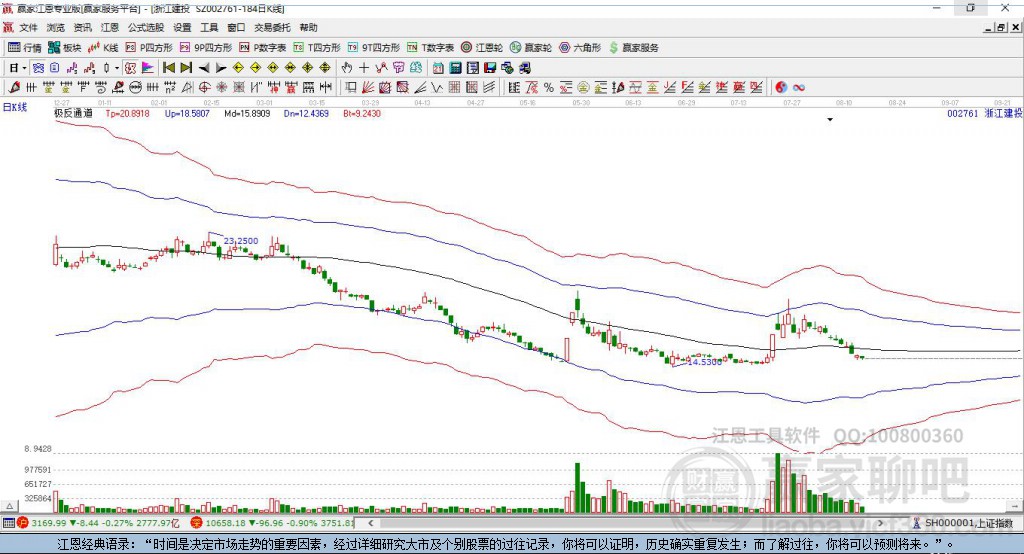Move chart right with black arrow

pyautogui.click(x=221, y=68)
